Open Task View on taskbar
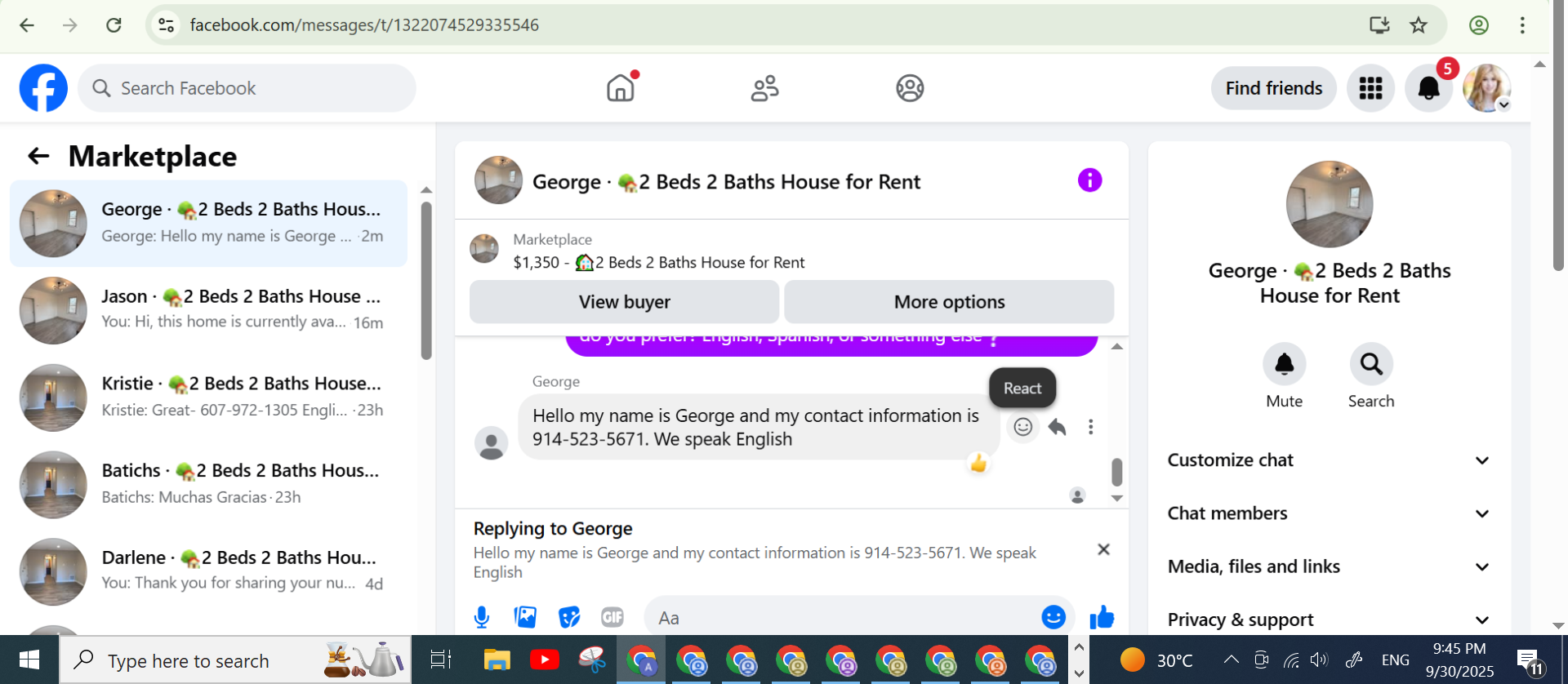 [x=441, y=660]
